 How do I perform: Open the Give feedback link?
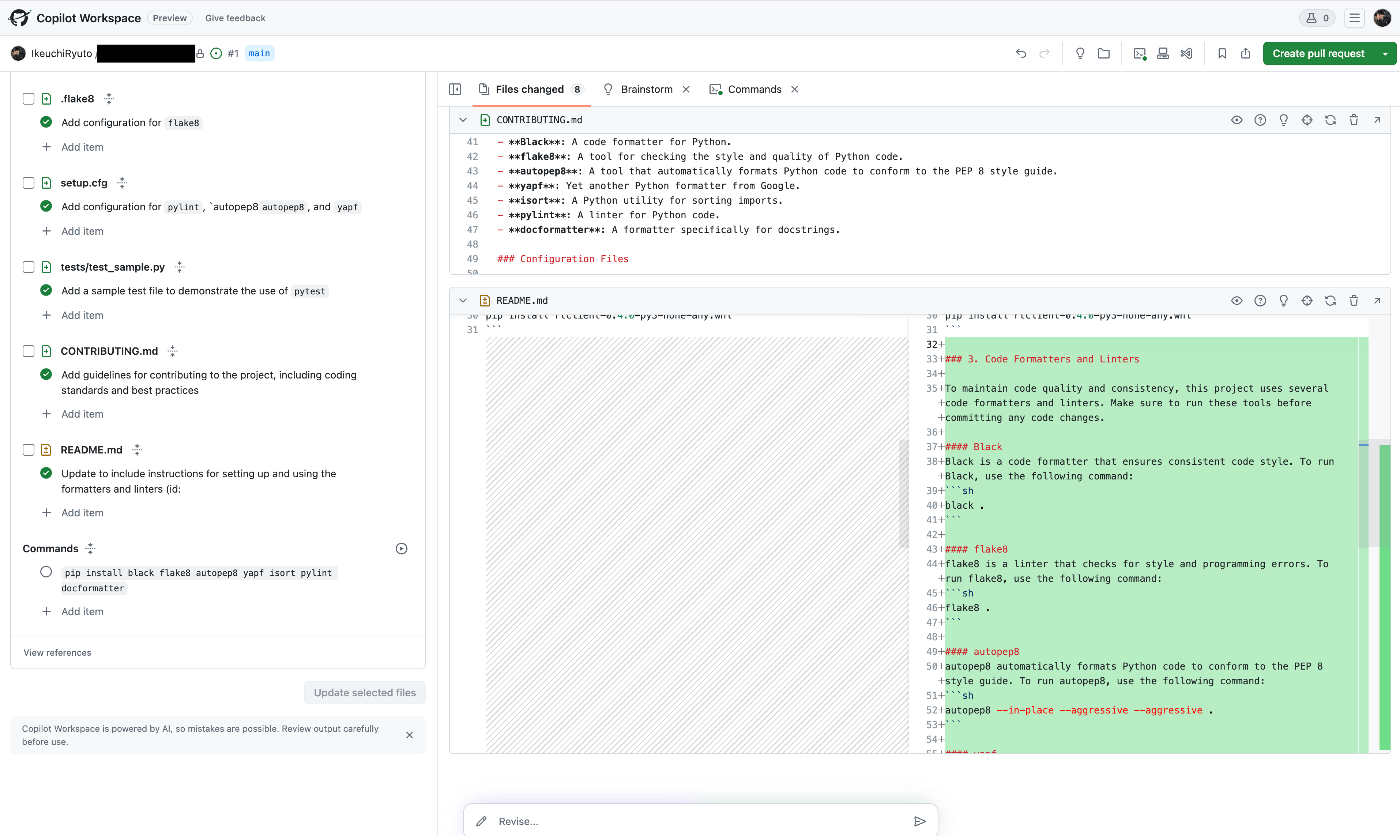click(236, 18)
